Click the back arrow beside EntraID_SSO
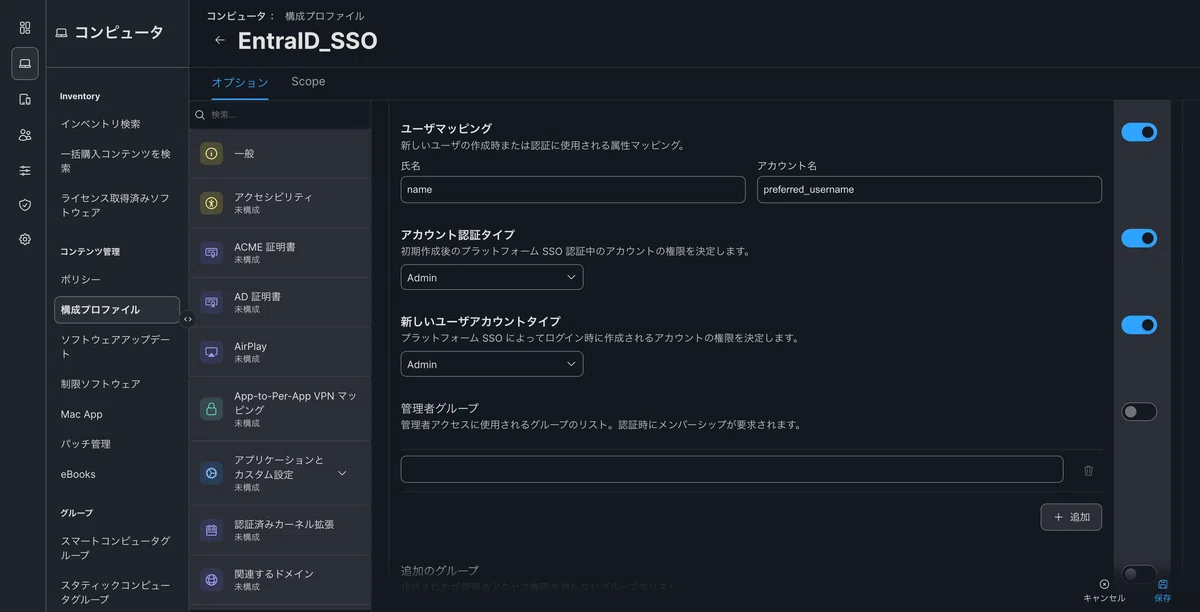 click(x=220, y=40)
